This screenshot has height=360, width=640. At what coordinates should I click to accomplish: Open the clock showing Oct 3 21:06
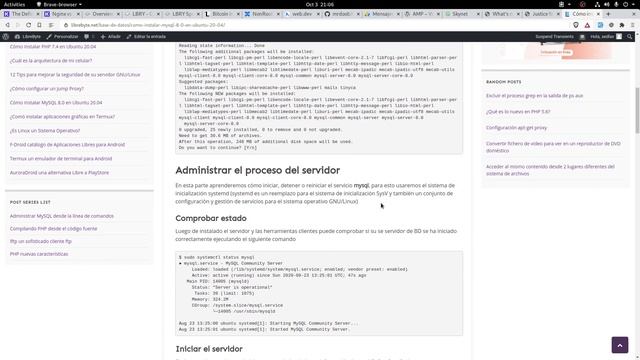point(320,4)
